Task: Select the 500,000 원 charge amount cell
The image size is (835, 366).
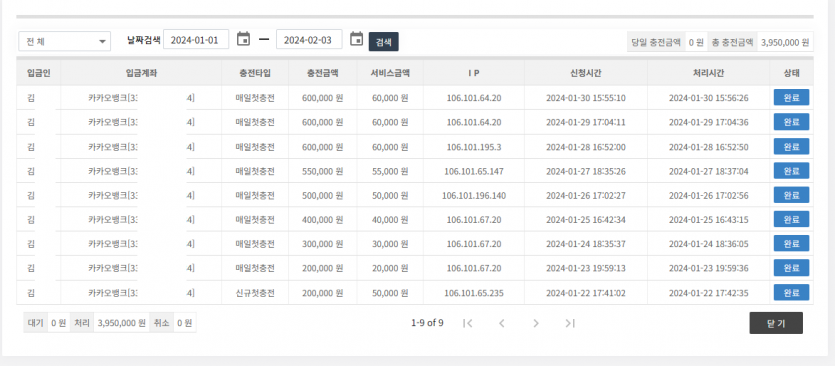Action: 323,196
